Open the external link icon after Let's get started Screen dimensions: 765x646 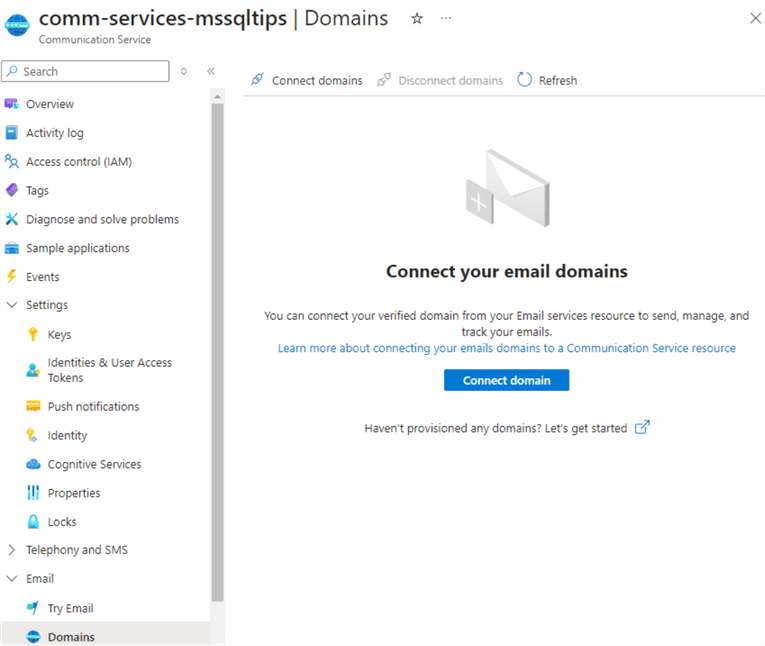tap(643, 428)
